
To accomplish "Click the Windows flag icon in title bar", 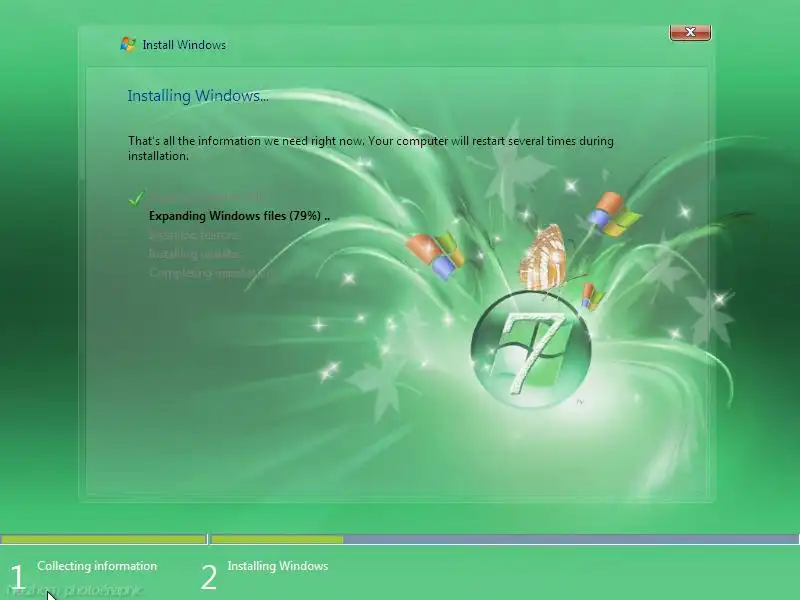I will 128,44.
